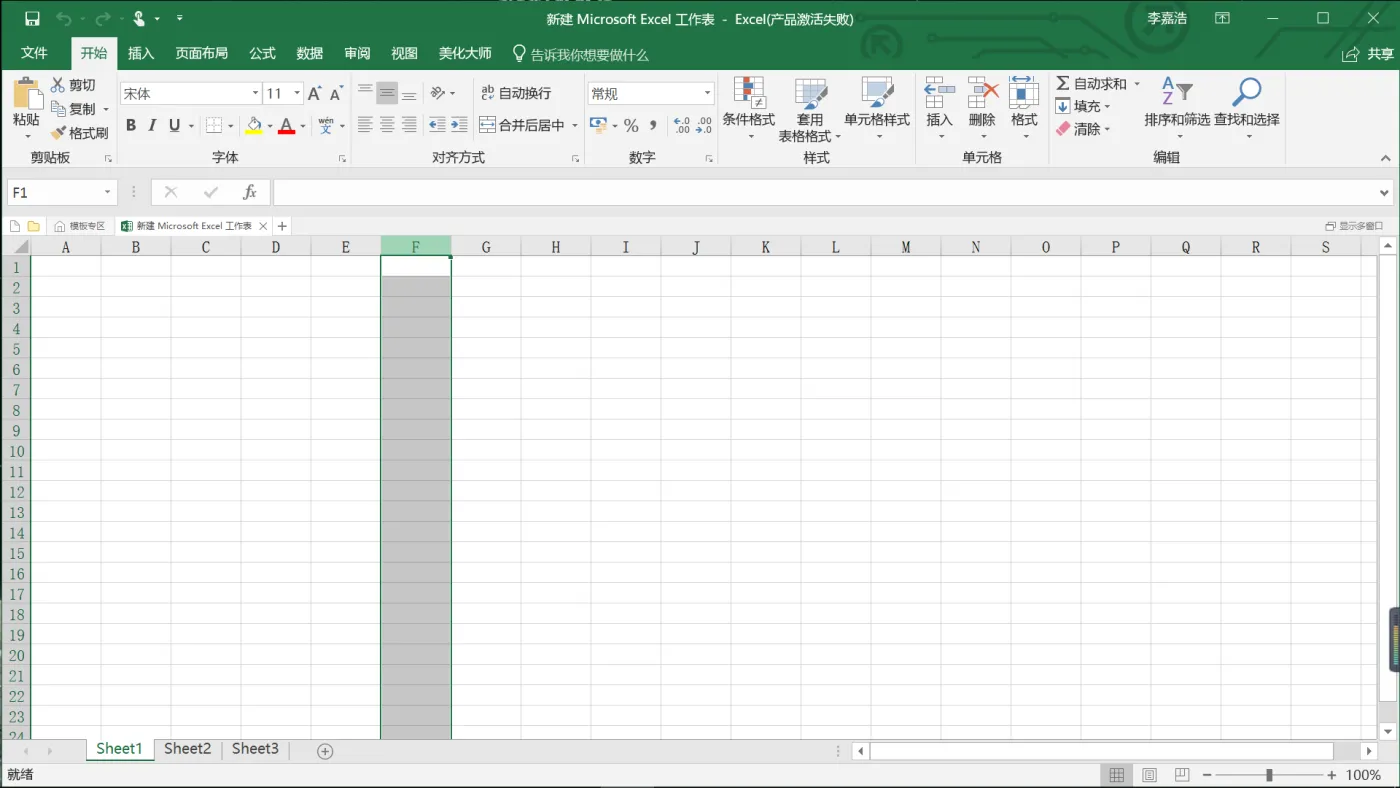
Task: Switch to Sheet2 tab
Action: click(187, 749)
